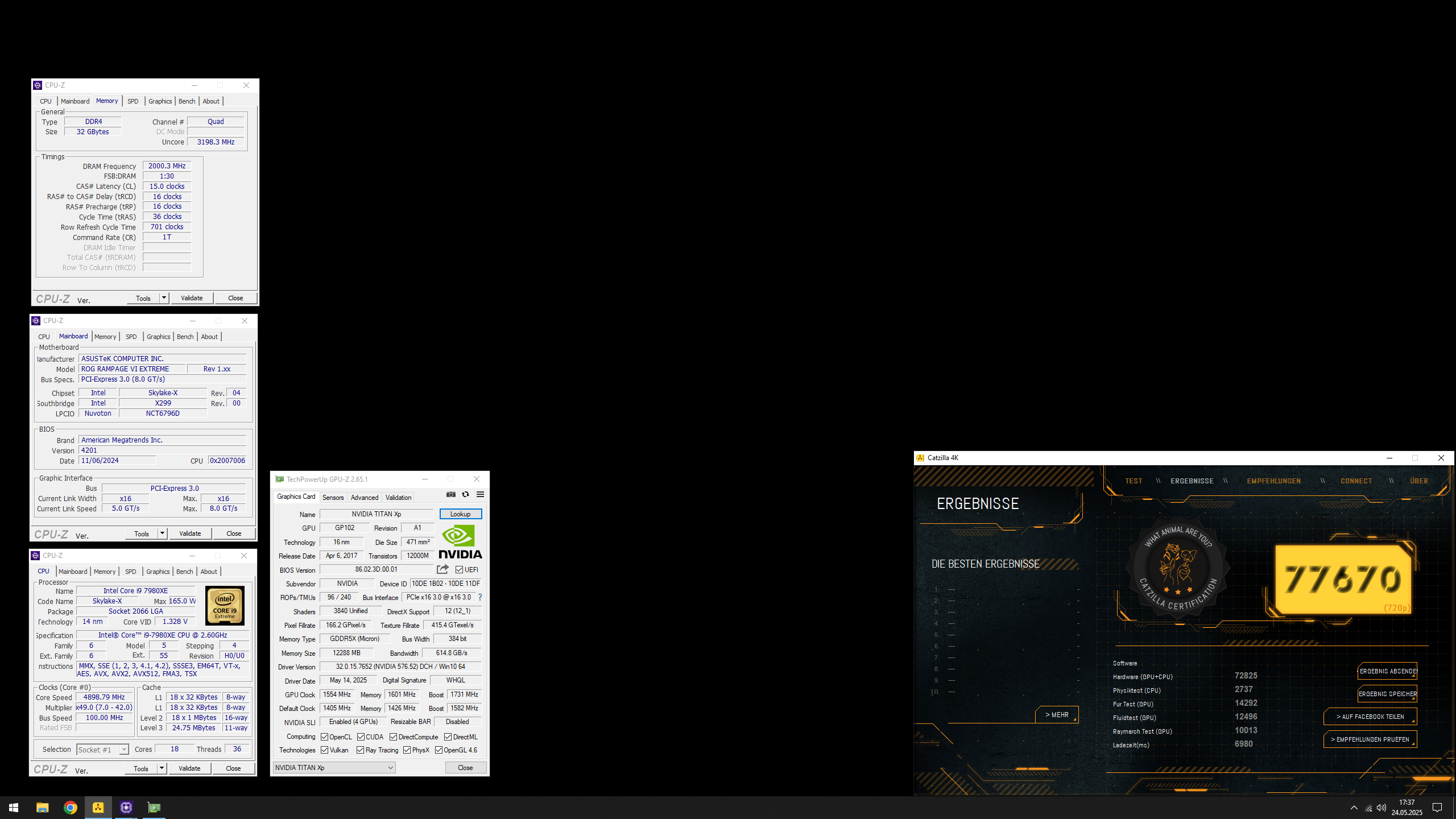
Task: Click the Intel Core i9 Extreme badge
Action: (x=225, y=605)
